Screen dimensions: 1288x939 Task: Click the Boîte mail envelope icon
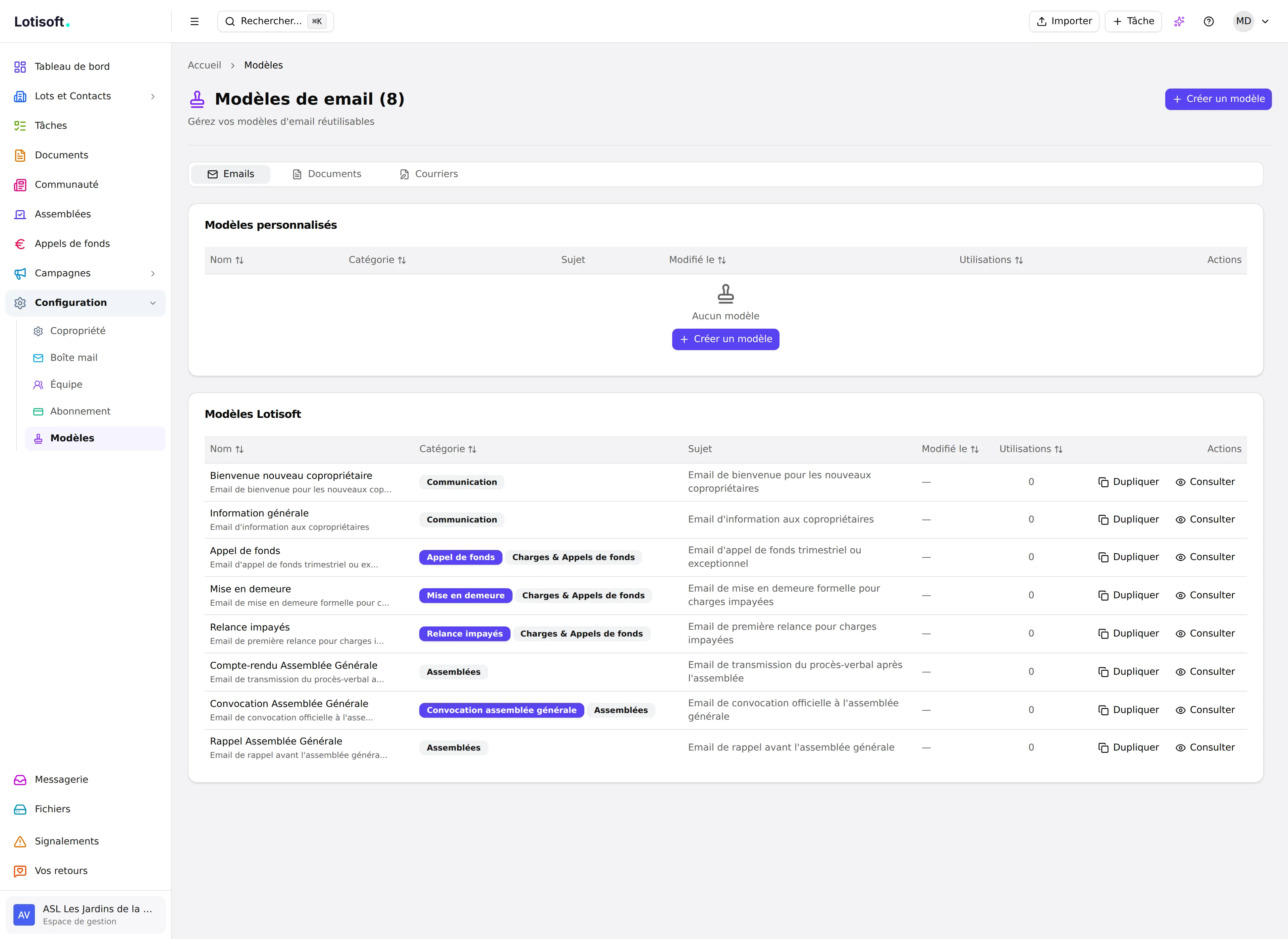38,358
